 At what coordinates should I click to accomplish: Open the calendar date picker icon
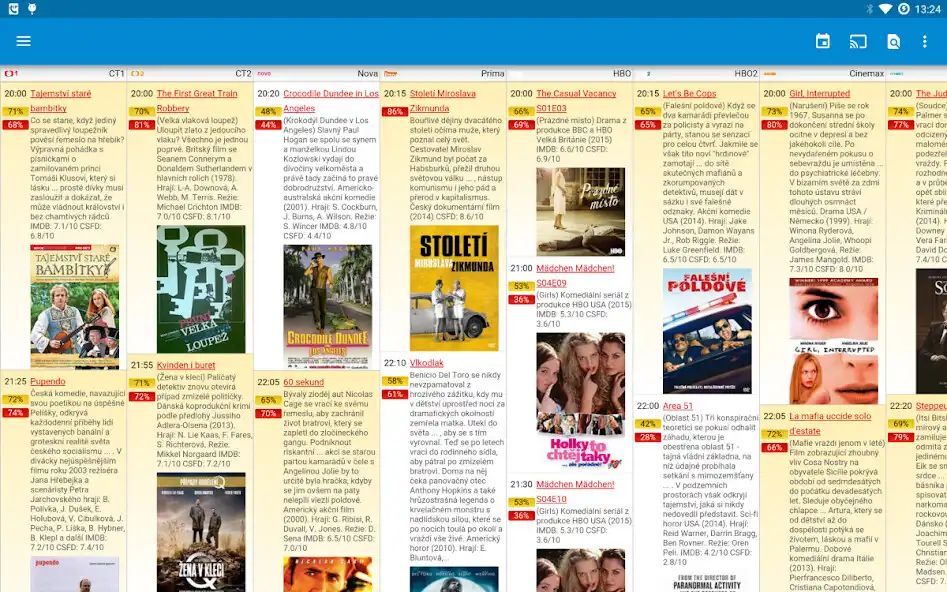[823, 41]
